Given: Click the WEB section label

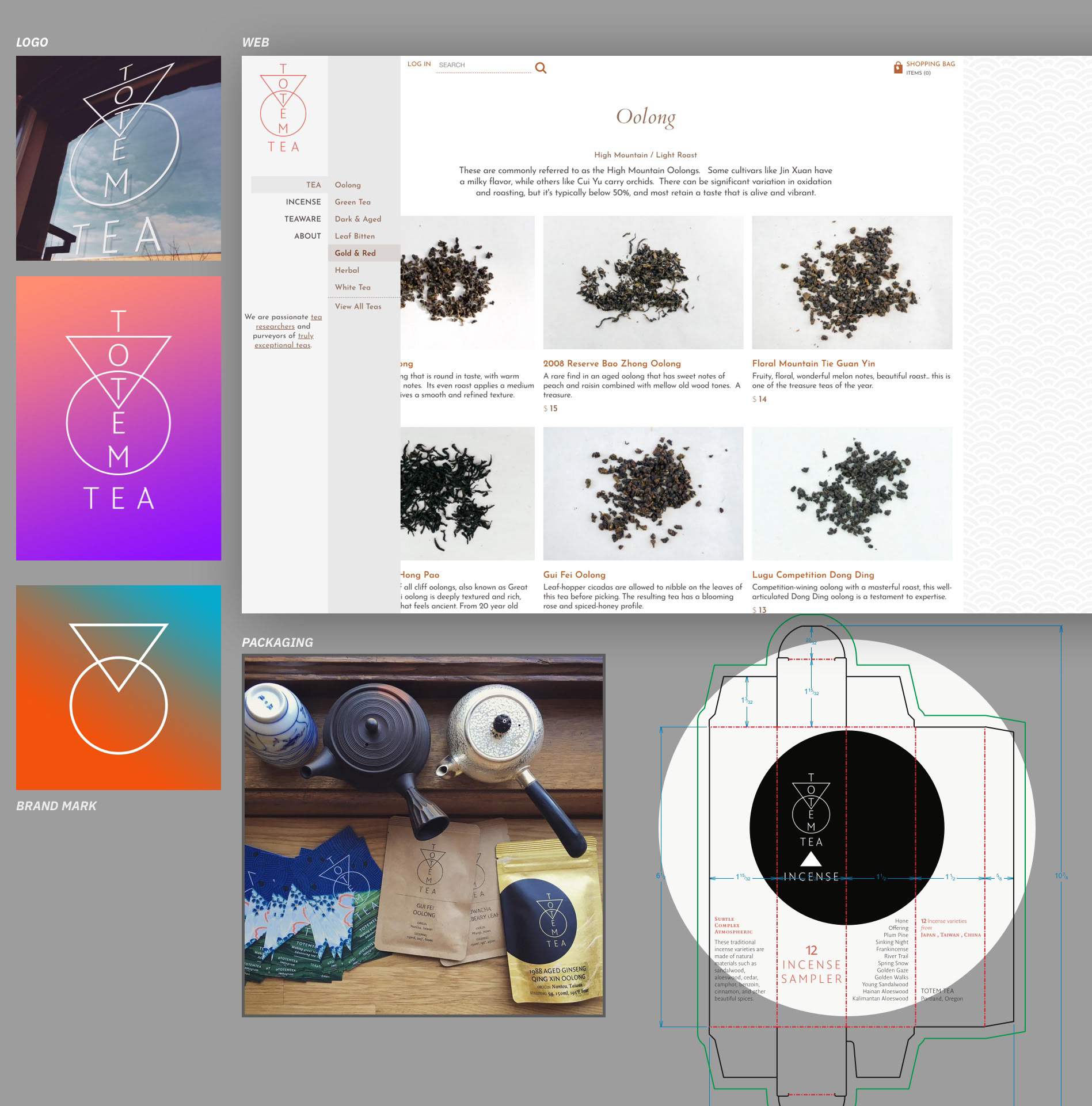Looking at the screenshot, I should point(256,42).
